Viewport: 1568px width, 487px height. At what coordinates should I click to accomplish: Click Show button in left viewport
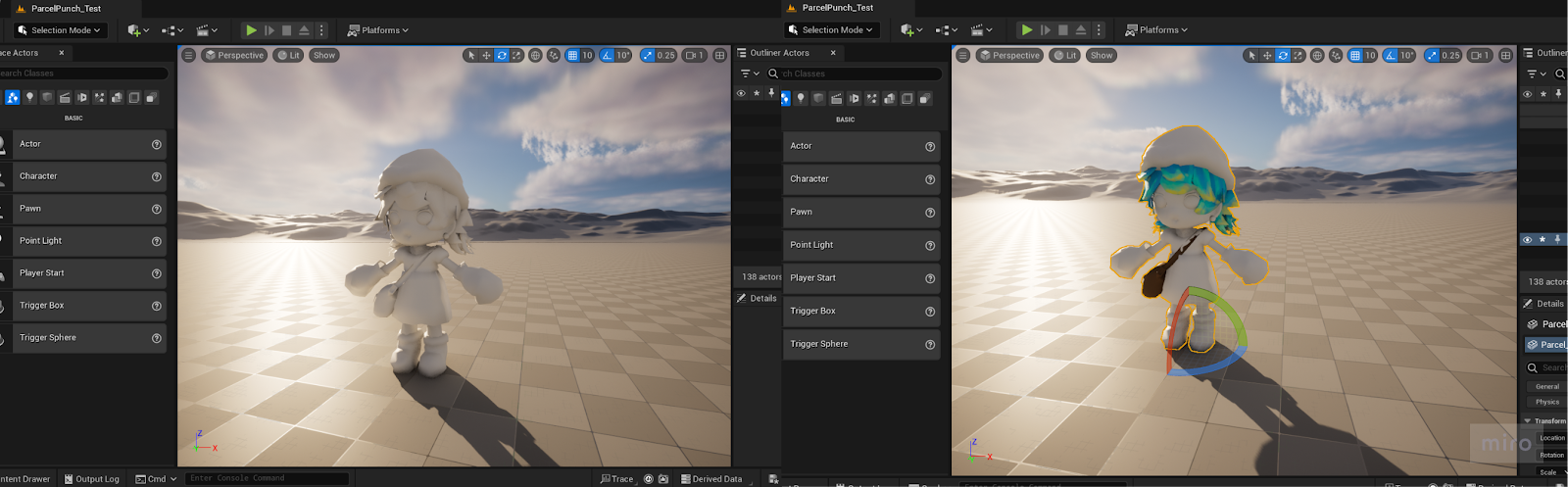(x=324, y=56)
